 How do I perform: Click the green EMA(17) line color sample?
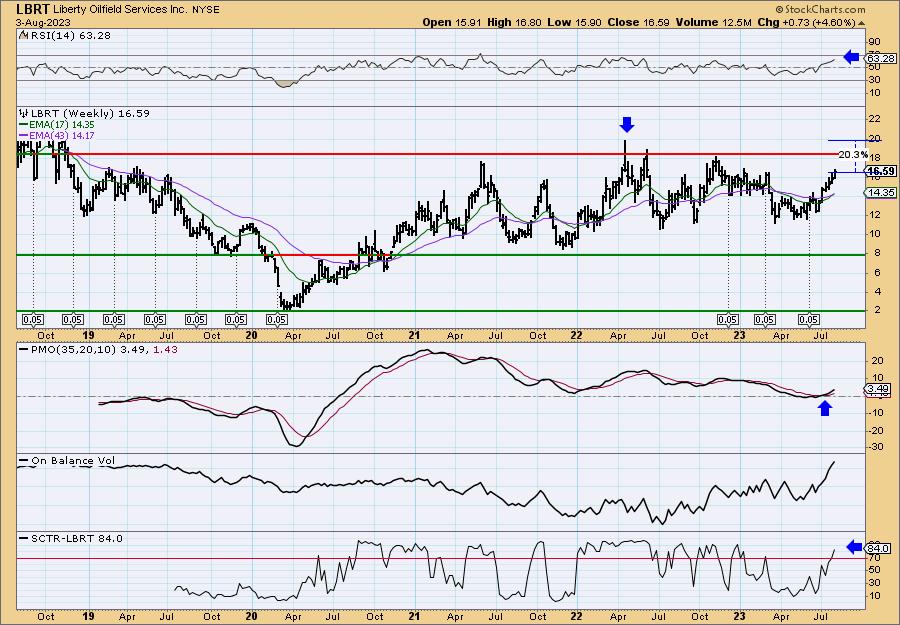click(23, 125)
